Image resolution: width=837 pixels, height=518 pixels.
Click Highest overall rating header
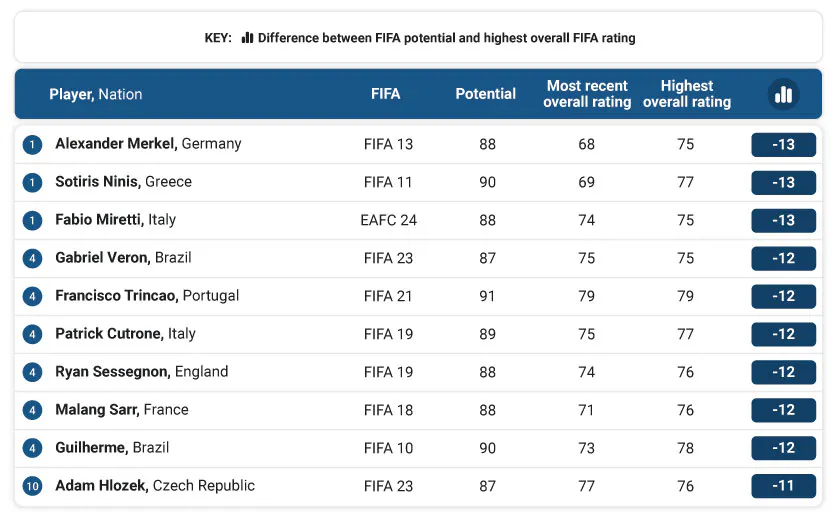click(x=687, y=94)
